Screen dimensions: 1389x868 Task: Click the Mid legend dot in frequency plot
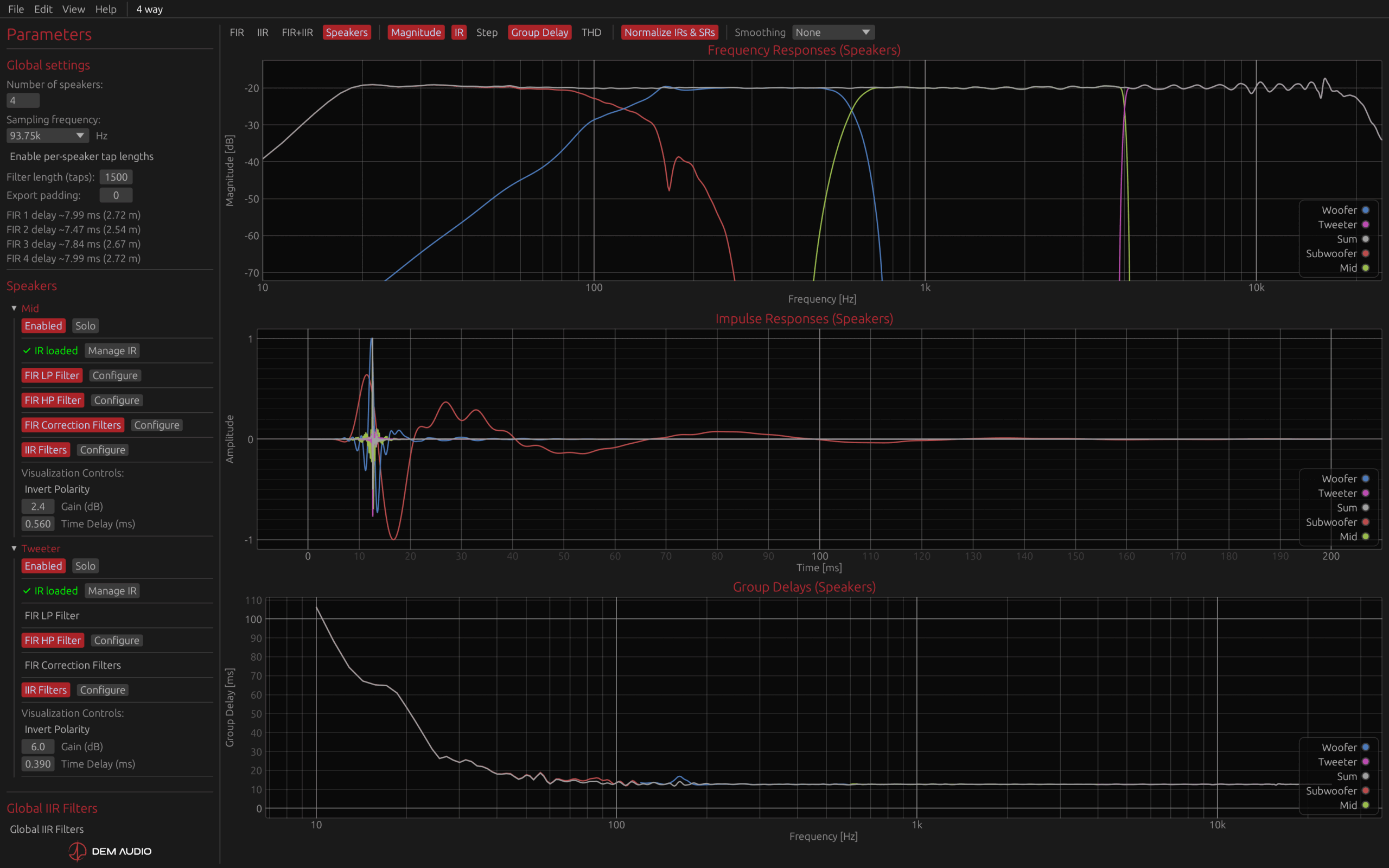[x=1366, y=268]
